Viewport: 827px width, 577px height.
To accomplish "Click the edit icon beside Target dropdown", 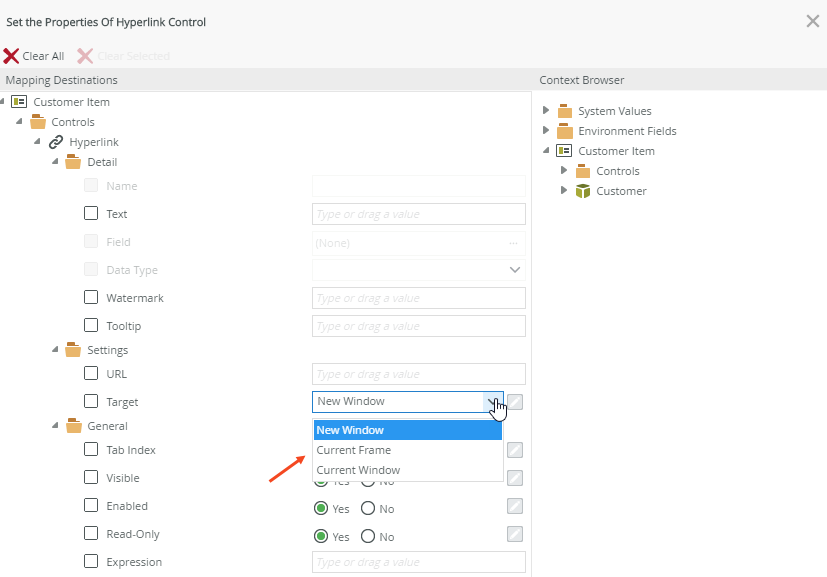I will pos(515,402).
